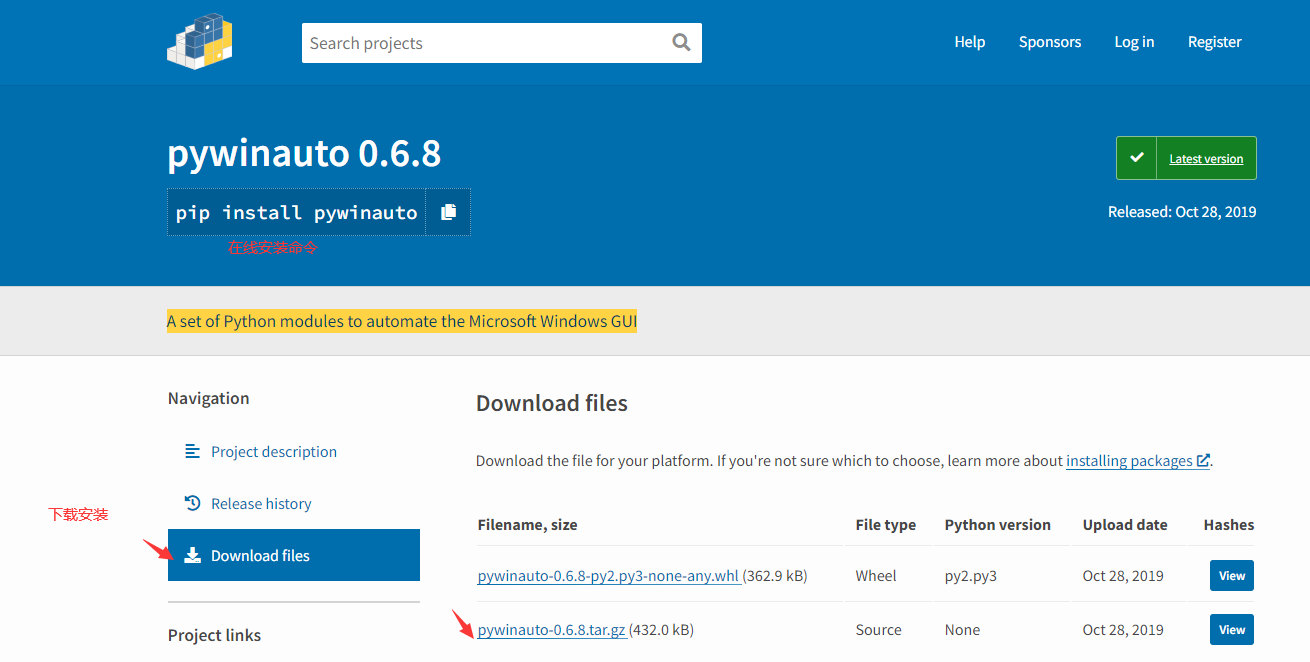1310x662 pixels.
Task: Click the Release history clock icon
Action: (193, 503)
